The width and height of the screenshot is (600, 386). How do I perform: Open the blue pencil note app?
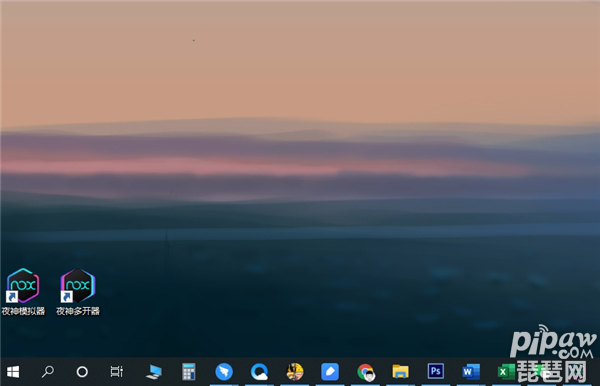click(330, 371)
